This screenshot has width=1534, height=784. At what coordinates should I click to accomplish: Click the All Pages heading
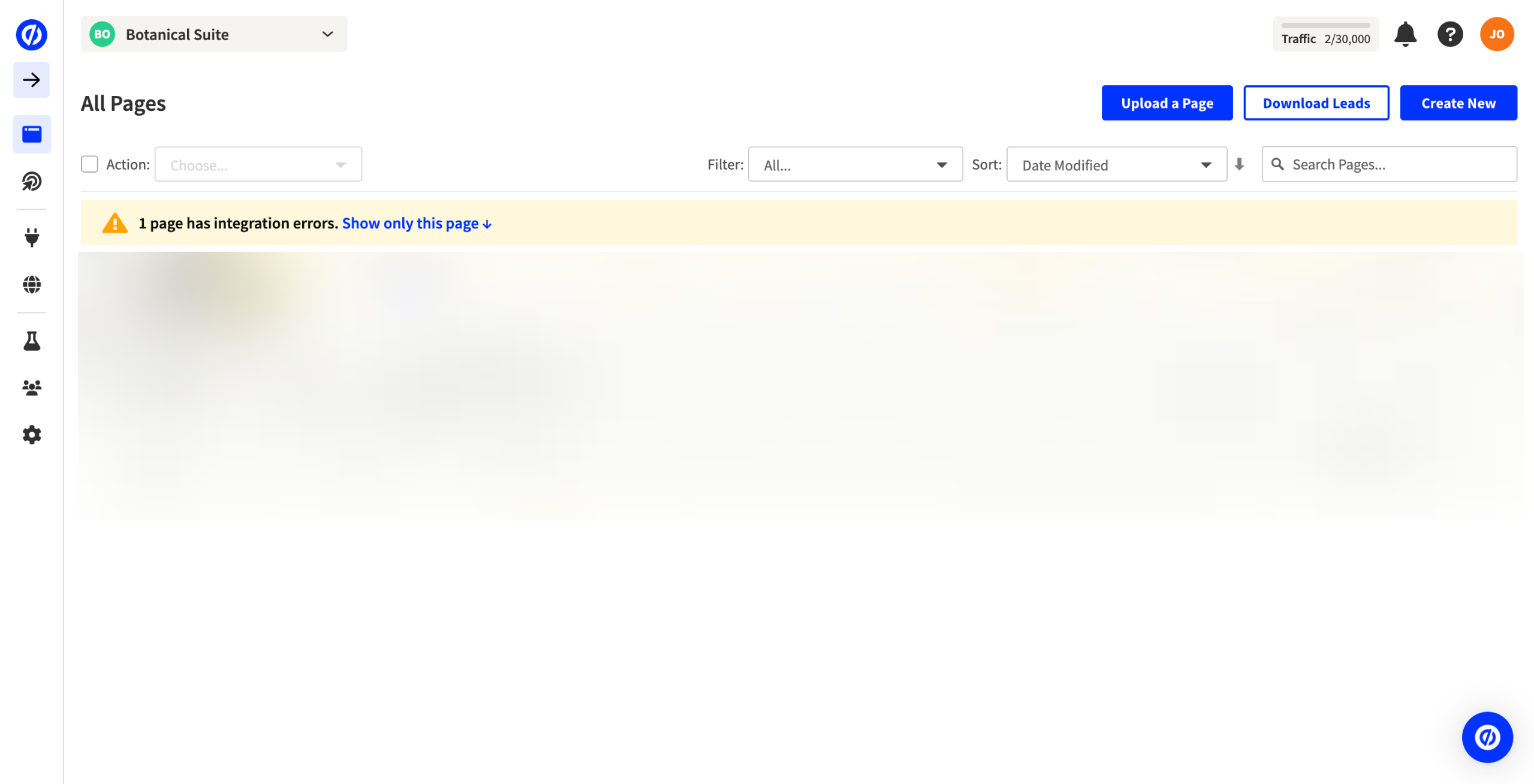123,104
